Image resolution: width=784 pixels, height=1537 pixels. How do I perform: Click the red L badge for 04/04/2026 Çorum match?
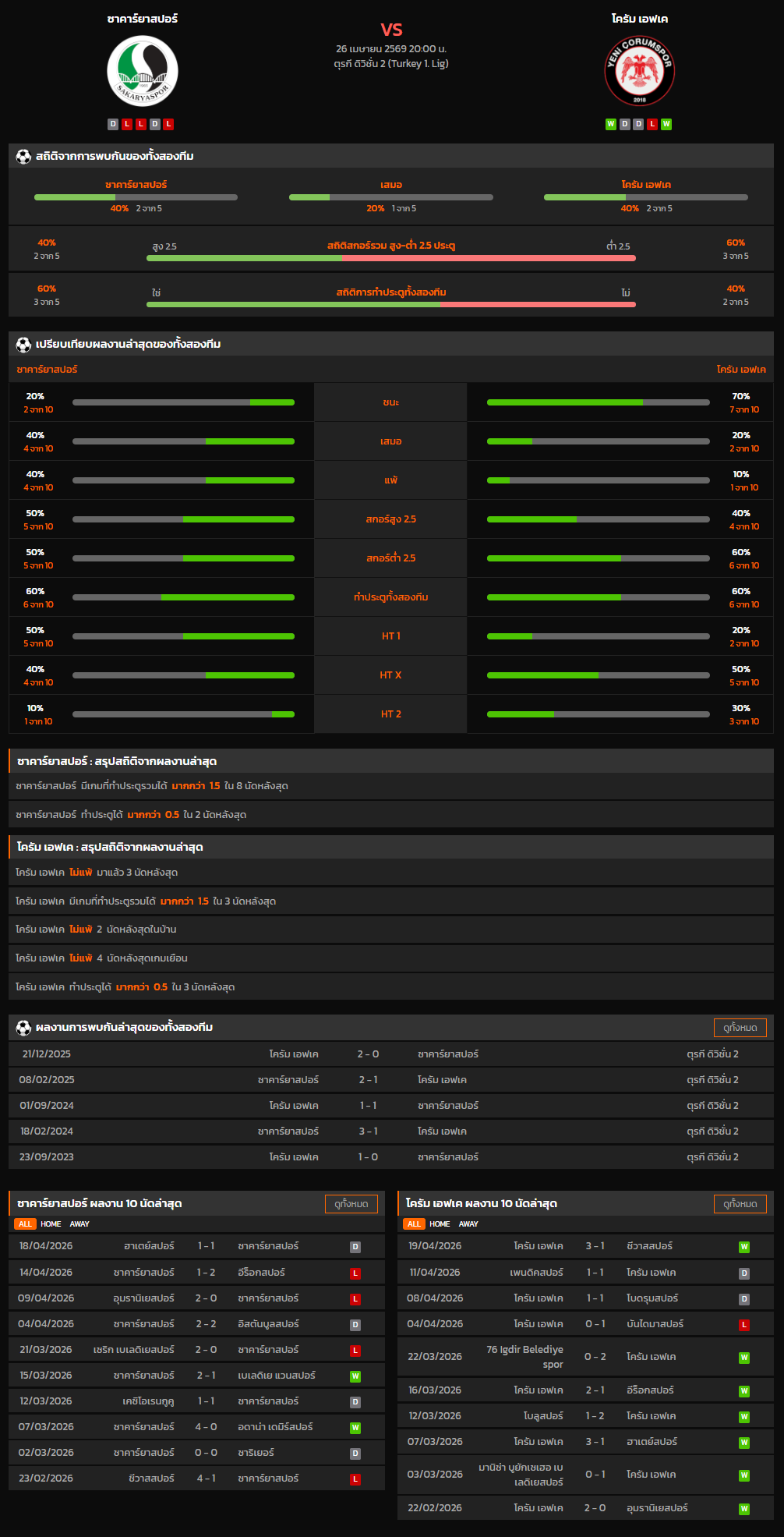tap(743, 1325)
